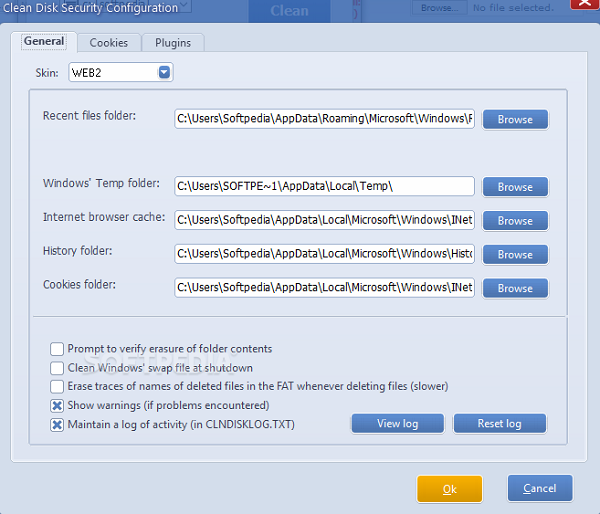Click the View log button
Viewport: 600px width, 514px height.
[x=398, y=423]
